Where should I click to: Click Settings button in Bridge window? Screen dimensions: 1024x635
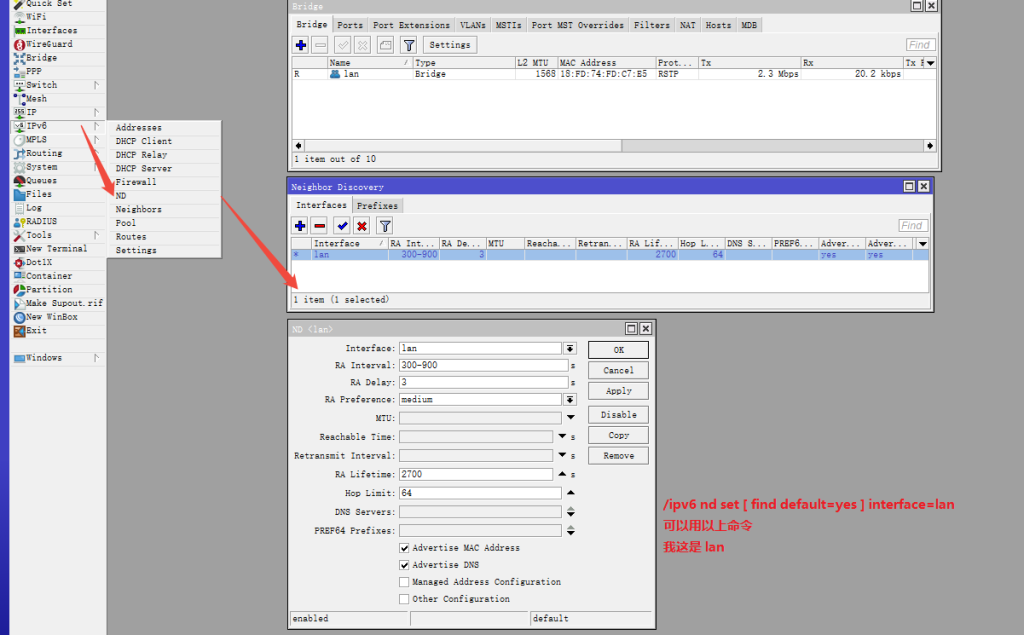449,45
